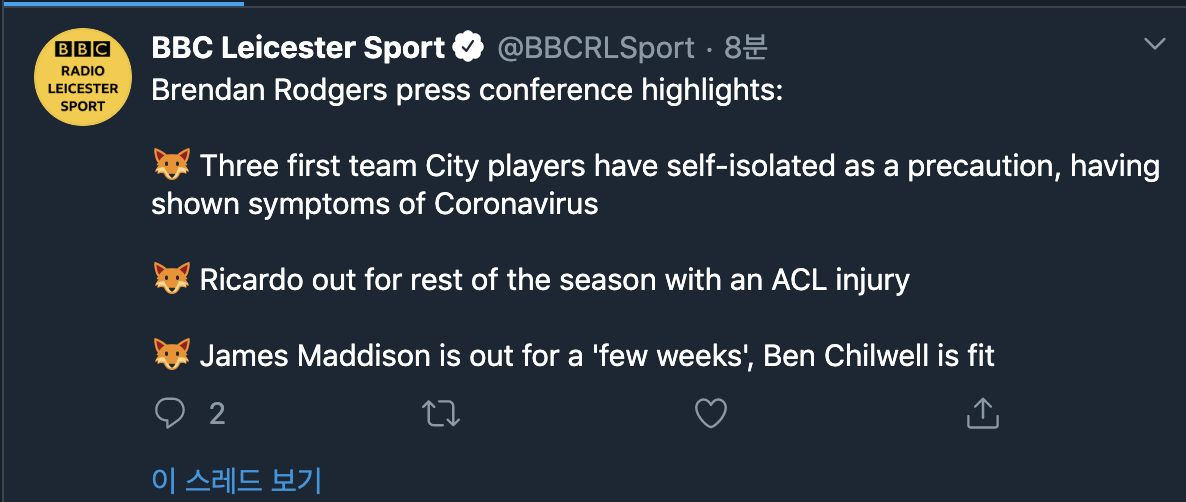Image resolution: width=1186 pixels, height=502 pixels.
Task: Click the BBC Radio Leicester Sport avatar
Action: click(83, 77)
